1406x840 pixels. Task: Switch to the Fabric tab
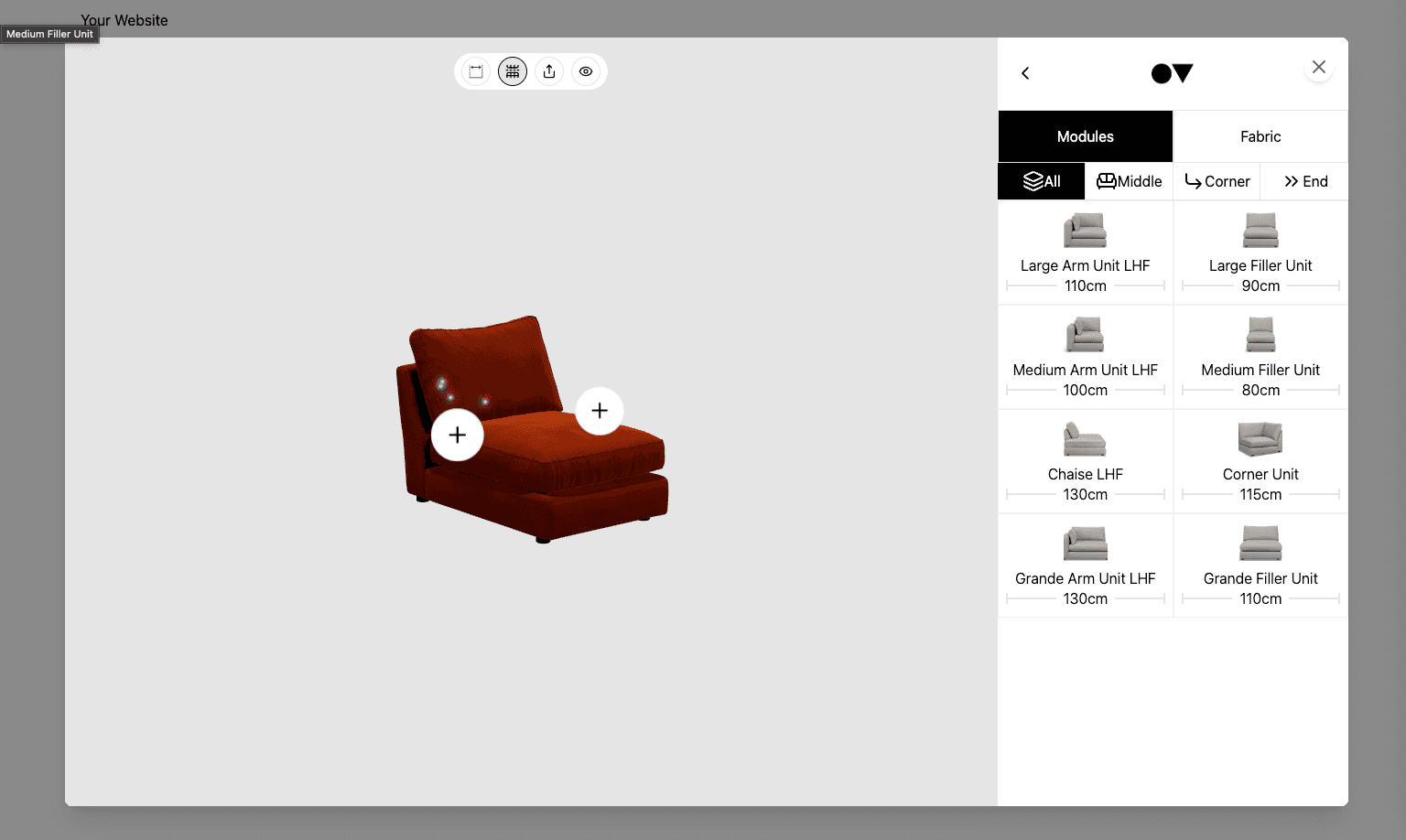click(x=1260, y=135)
